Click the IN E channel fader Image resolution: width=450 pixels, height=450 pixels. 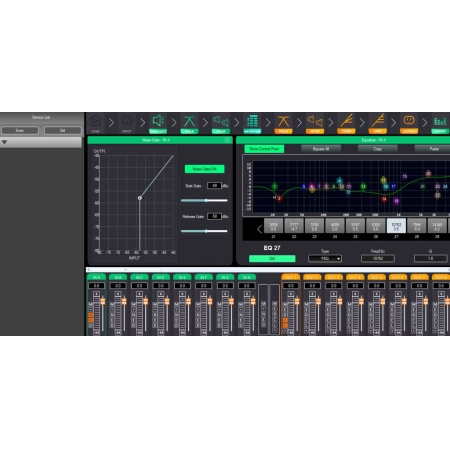coord(188,302)
